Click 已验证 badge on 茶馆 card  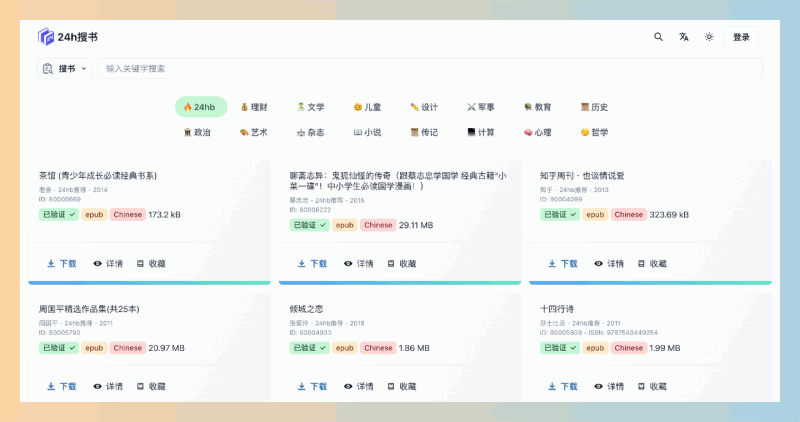point(59,215)
